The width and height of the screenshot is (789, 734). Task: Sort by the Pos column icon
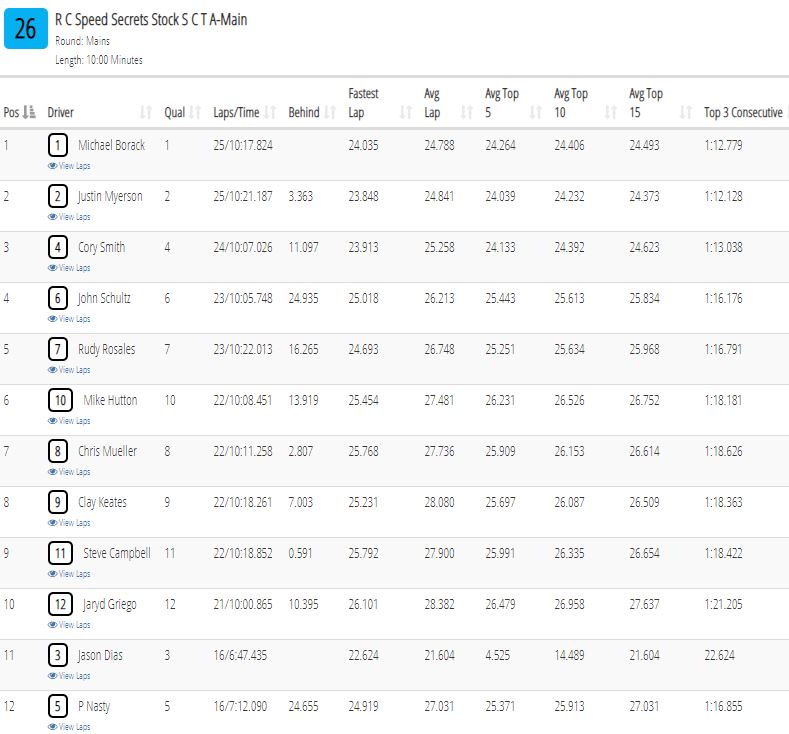pyautogui.click(x=29, y=112)
